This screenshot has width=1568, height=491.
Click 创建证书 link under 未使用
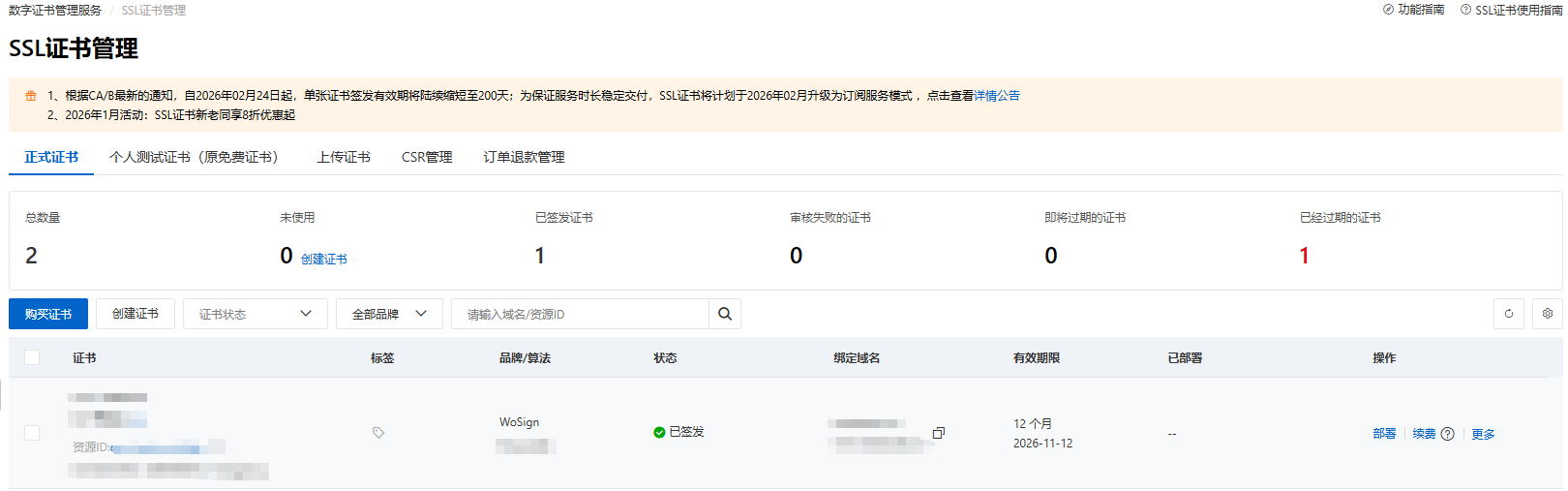click(323, 259)
